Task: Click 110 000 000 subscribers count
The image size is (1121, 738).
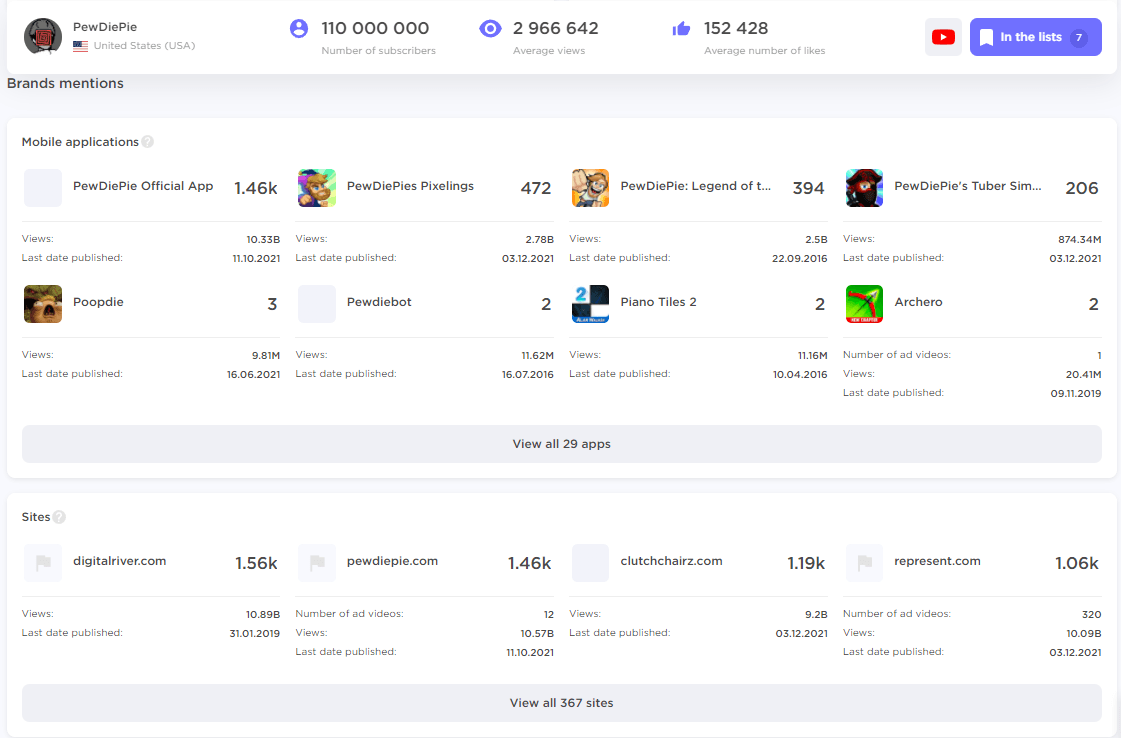Action: point(375,28)
